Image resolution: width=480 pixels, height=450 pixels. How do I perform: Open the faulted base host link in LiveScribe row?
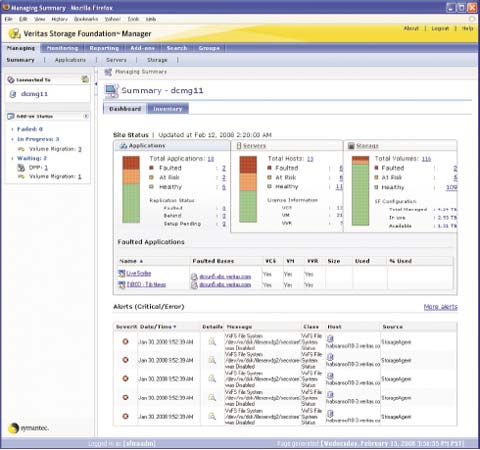point(225,277)
